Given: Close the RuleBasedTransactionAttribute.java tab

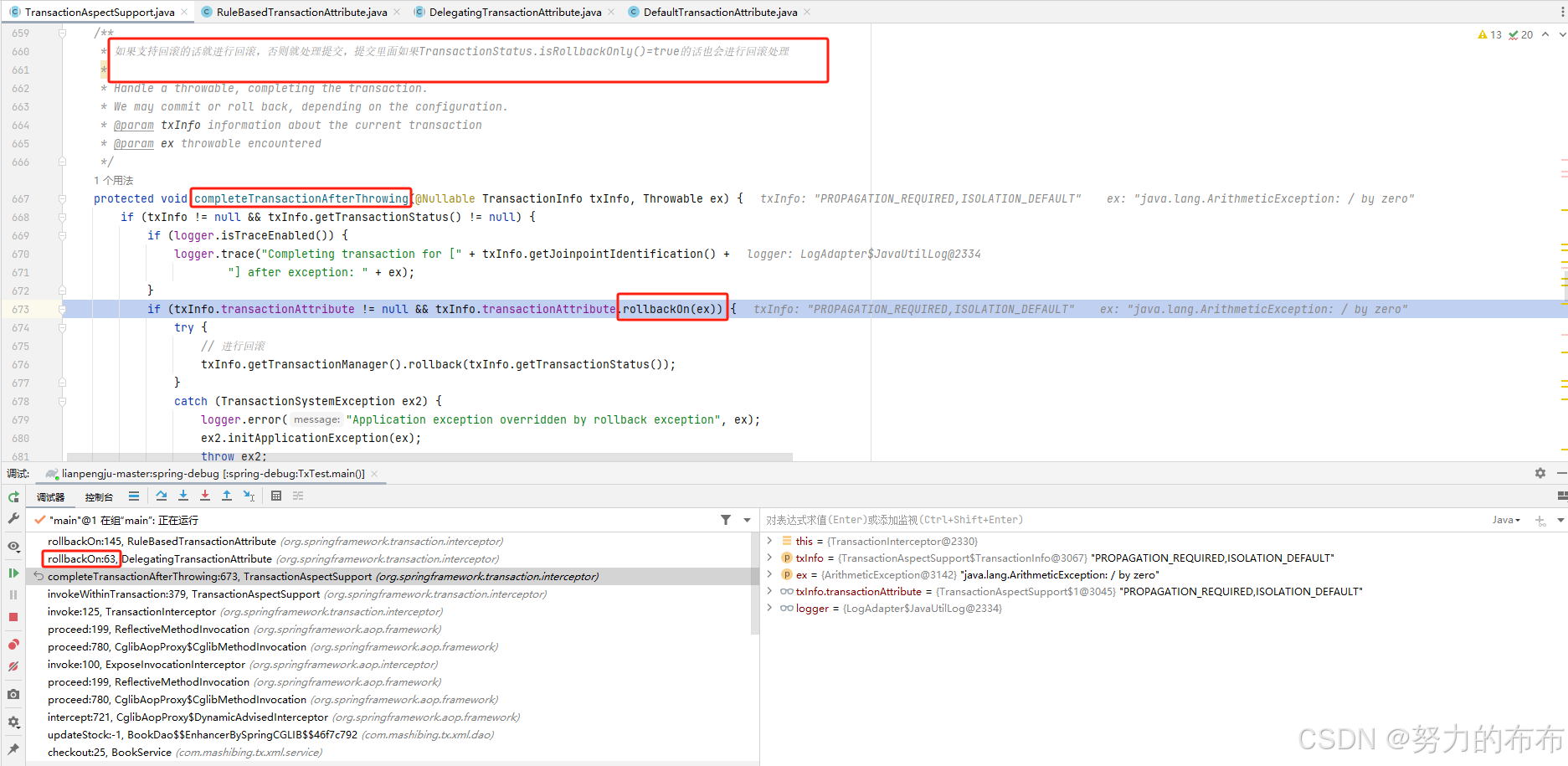Looking at the screenshot, I should tap(396, 12).
